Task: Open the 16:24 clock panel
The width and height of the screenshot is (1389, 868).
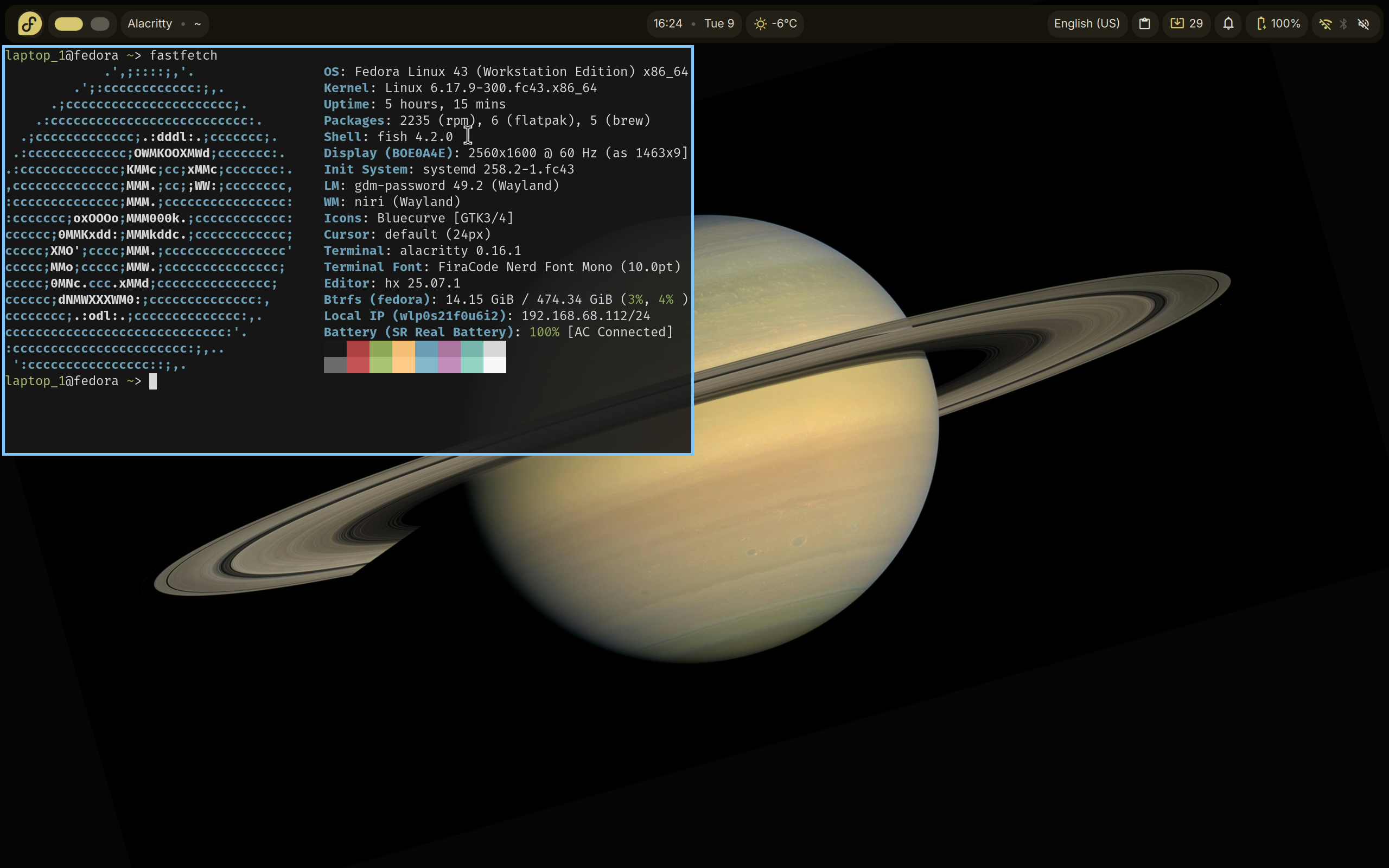Action: pos(667,23)
